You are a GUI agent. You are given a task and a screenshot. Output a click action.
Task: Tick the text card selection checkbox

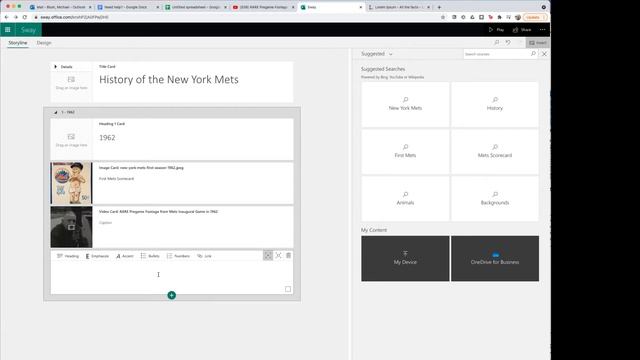click(x=288, y=289)
